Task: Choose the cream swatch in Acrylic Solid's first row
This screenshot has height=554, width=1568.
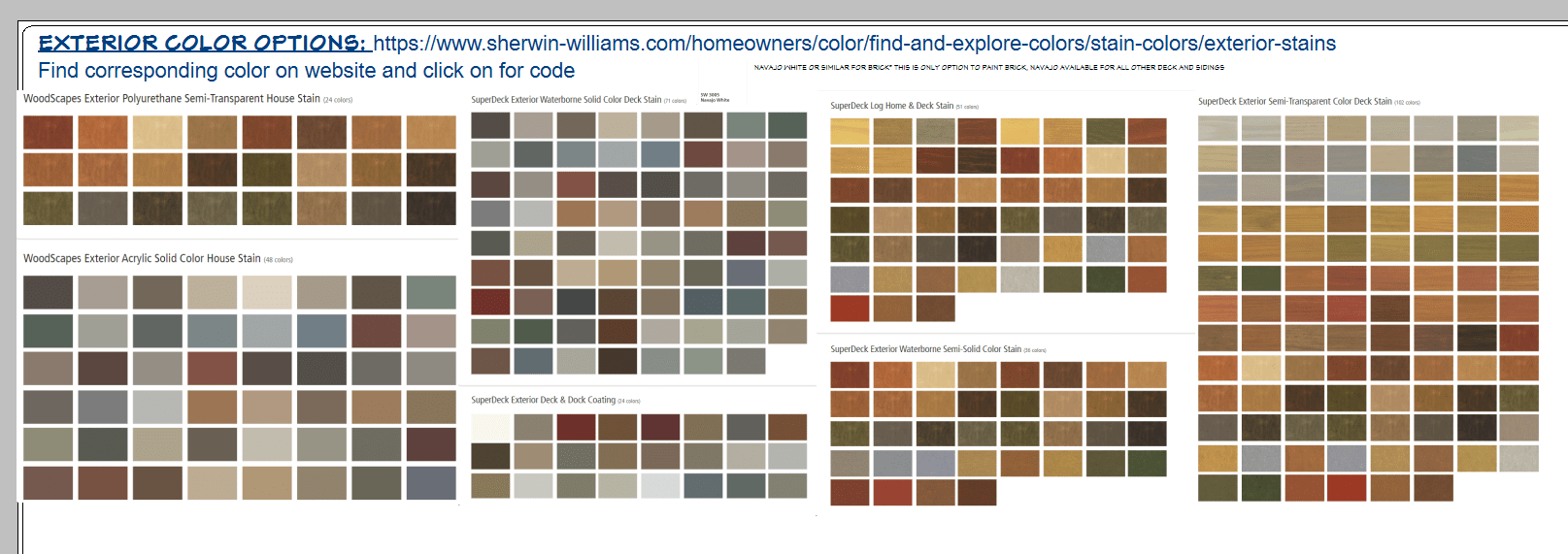Action: click(x=266, y=292)
